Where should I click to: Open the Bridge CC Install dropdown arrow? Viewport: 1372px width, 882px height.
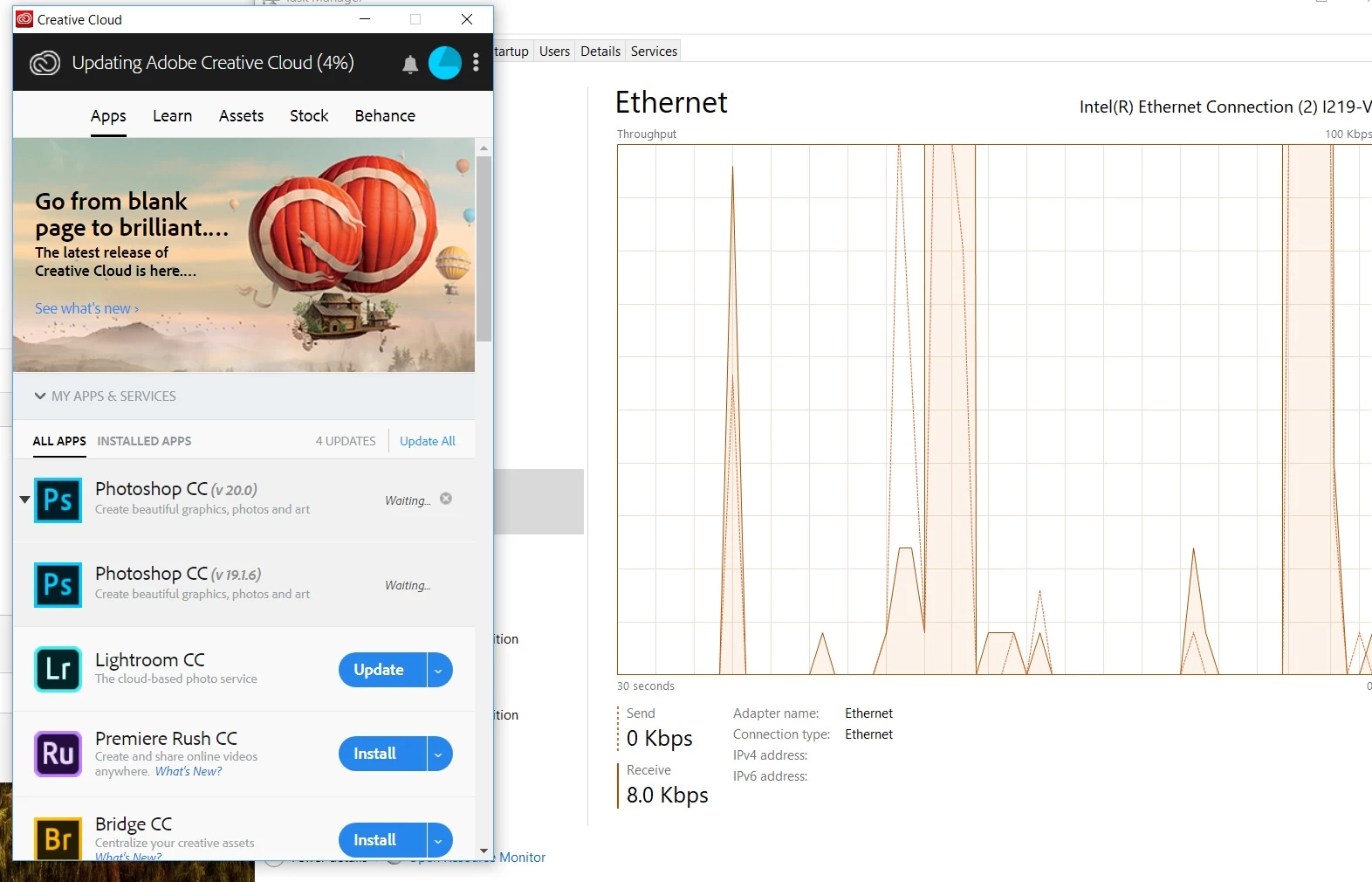[439, 840]
